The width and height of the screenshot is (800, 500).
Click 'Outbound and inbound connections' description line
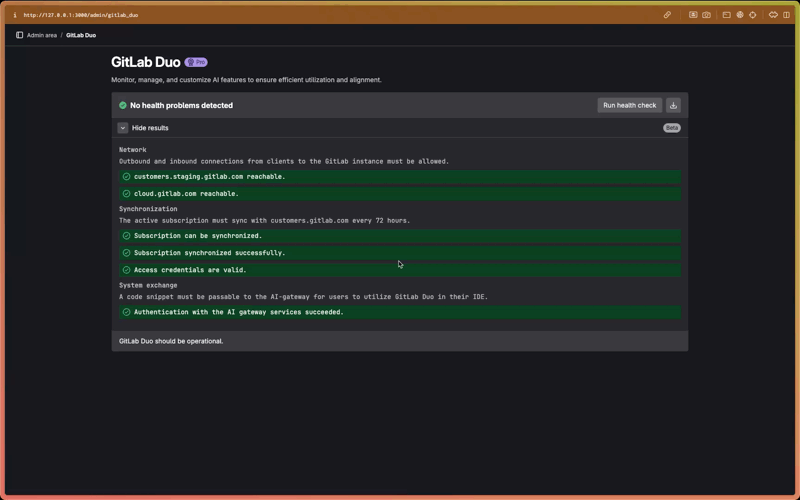point(284,161)
